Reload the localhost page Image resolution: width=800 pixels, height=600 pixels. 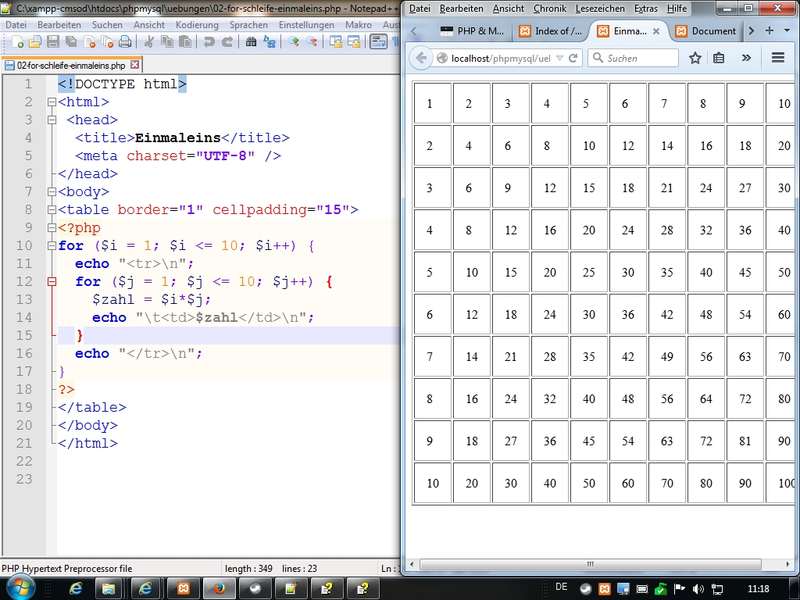pyautogui.click(x=574, y=58)
